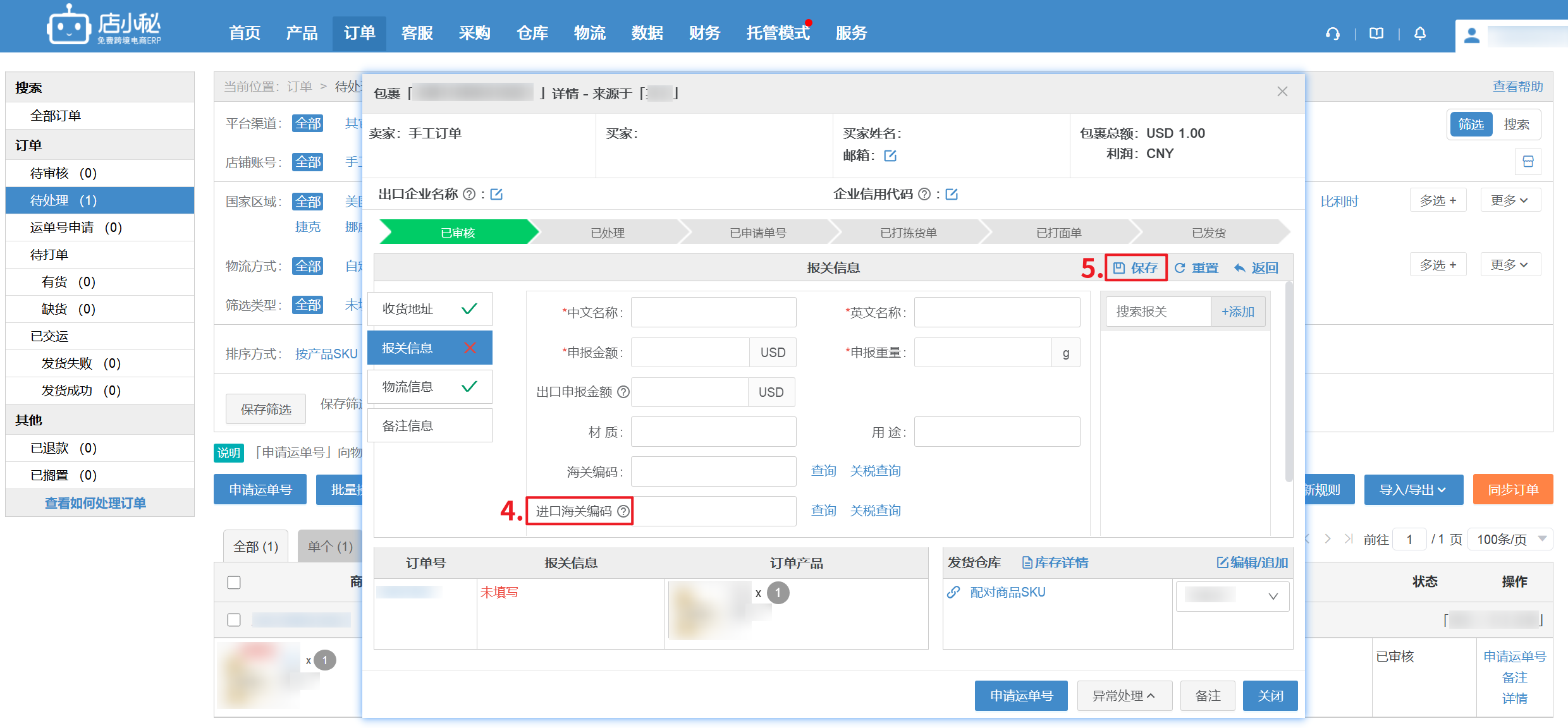Expand the 异常处理 dropdown button
The width and height of the screenshot is (1568, 728).
coord(1124,696)
